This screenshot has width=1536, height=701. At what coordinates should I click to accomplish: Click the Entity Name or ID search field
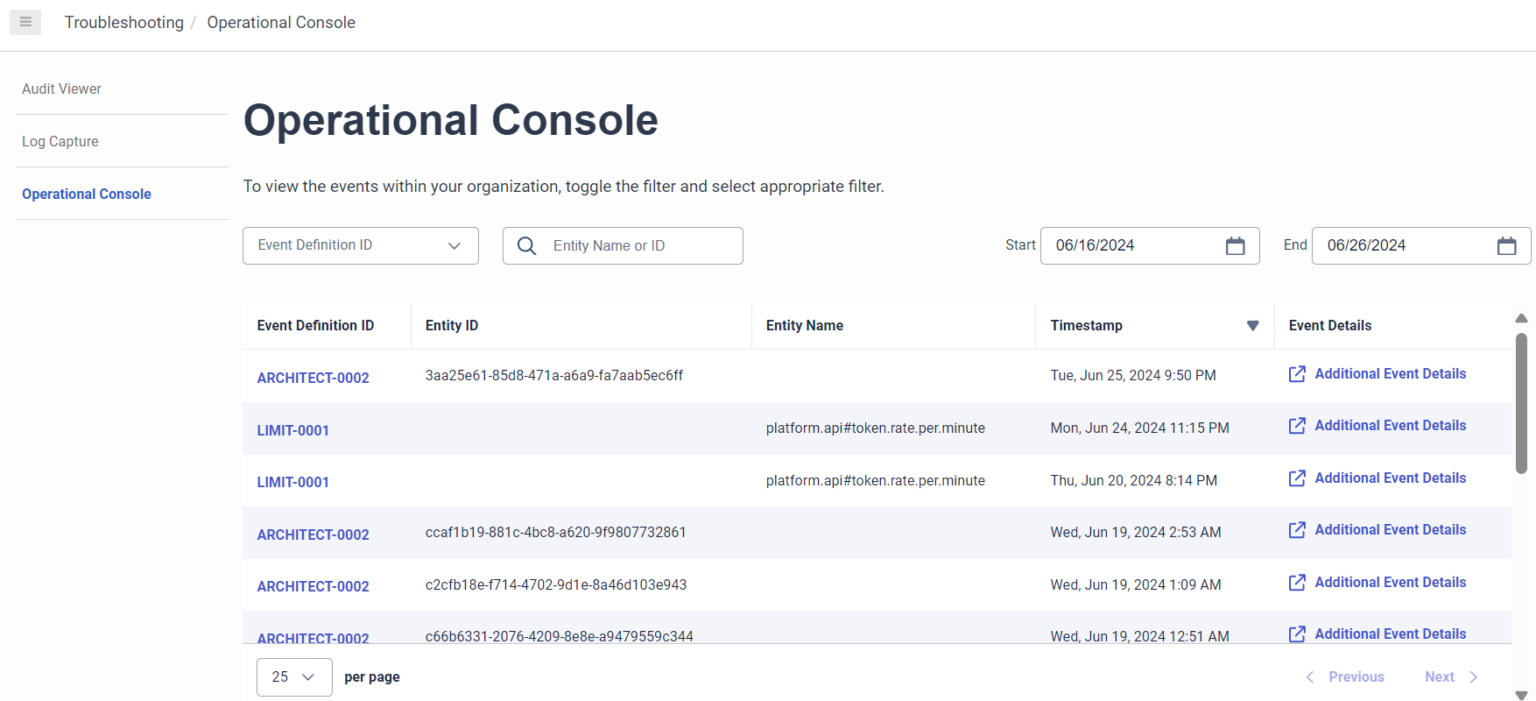630,245
